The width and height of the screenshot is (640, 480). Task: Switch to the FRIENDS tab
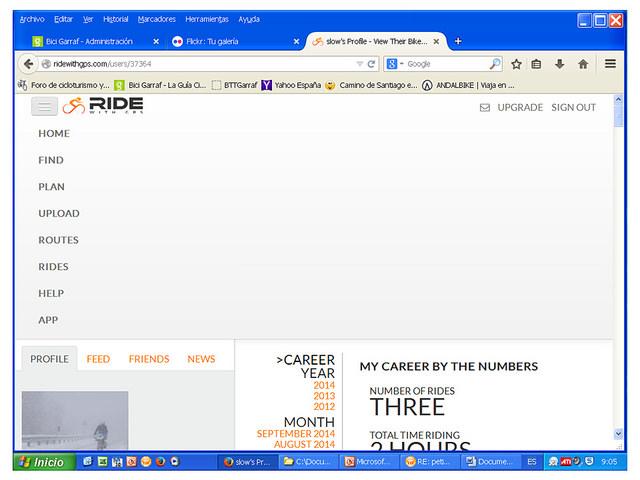pyautogui.click(x=149, y=359)
